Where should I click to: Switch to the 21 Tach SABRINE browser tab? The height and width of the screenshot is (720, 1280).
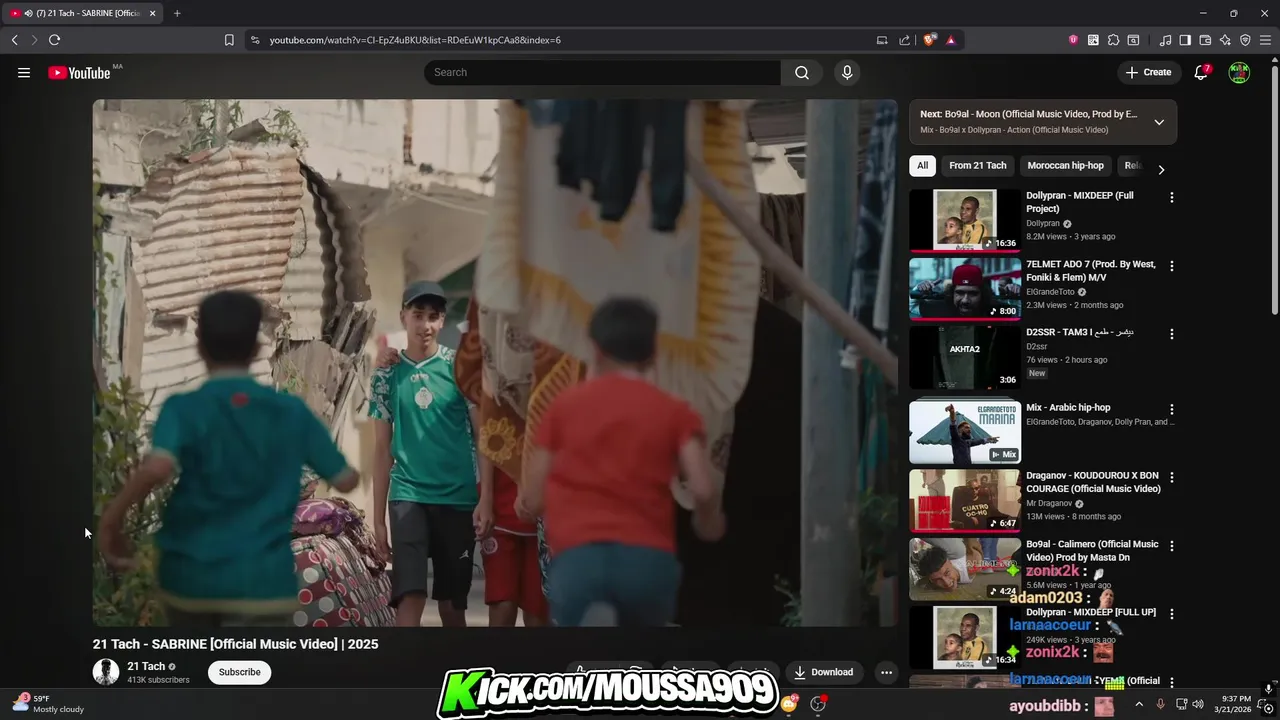coord(83,13)
